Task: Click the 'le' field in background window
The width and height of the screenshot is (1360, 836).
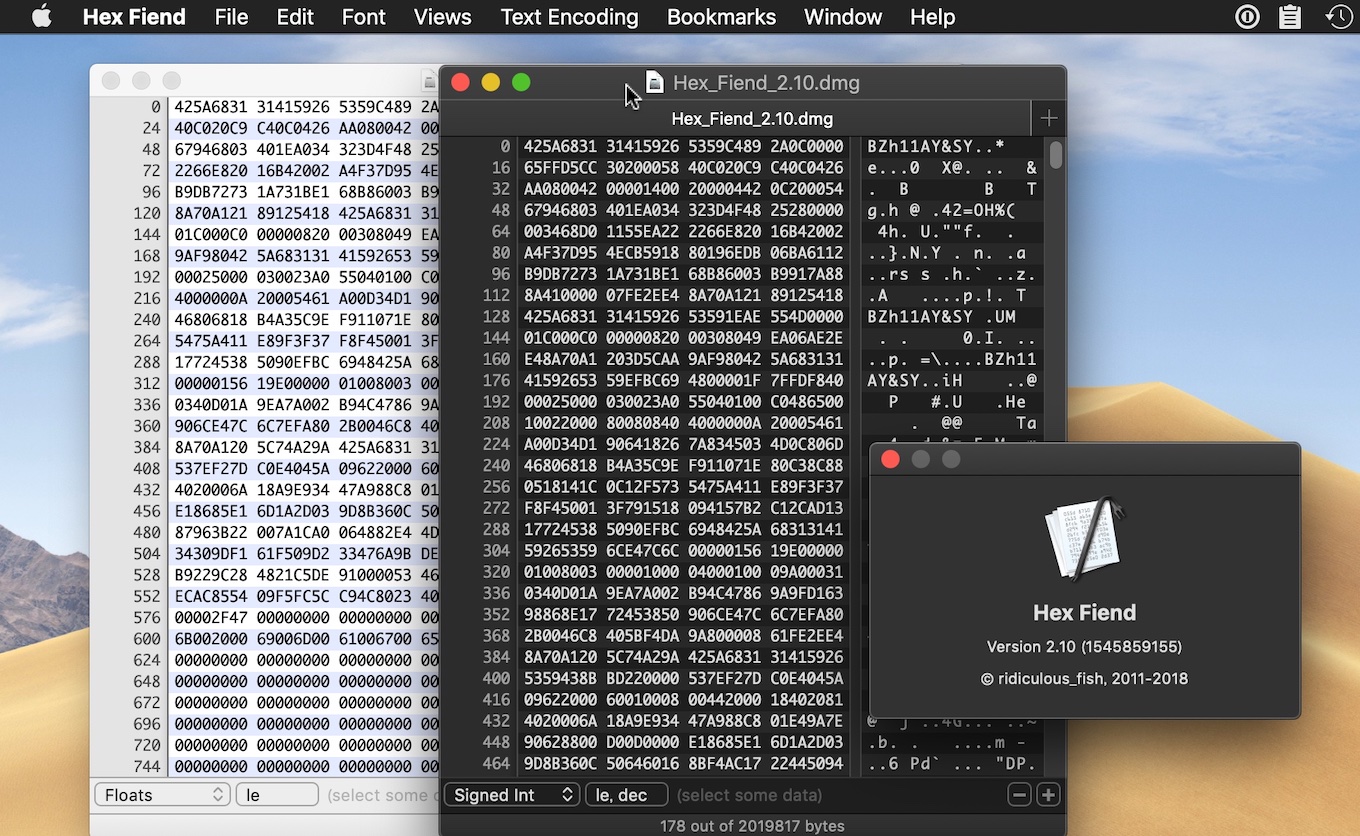Action: (277, 795)
